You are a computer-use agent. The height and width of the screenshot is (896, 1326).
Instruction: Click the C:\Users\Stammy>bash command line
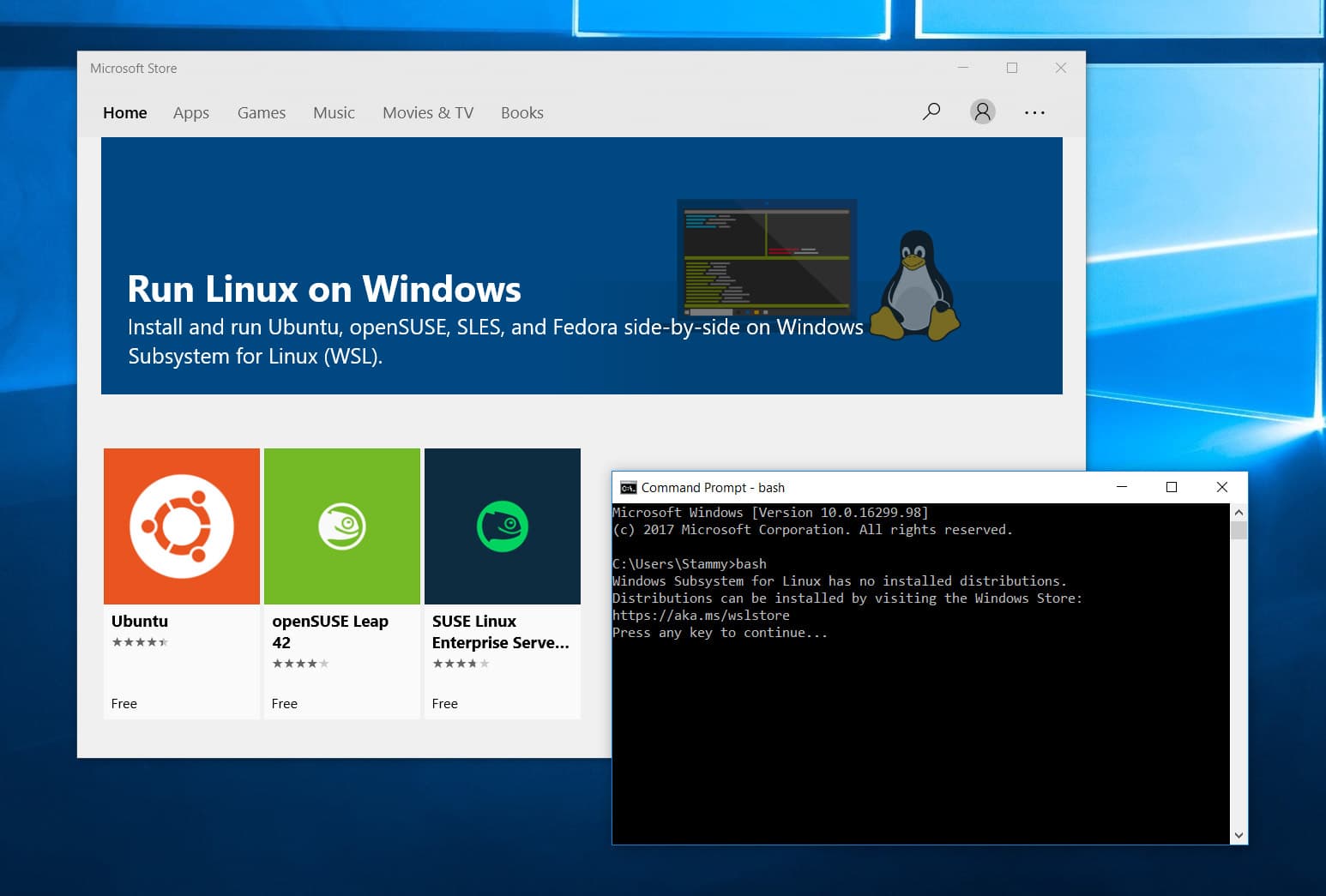690,563
